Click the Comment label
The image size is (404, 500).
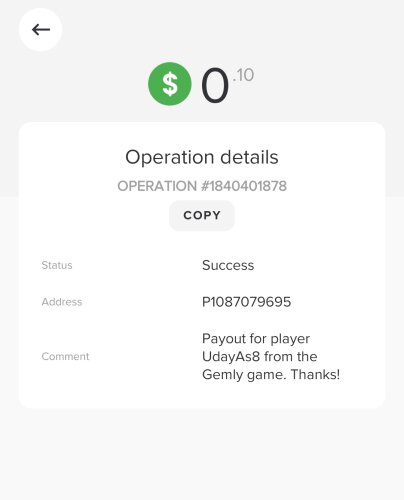tap(65, 356)
